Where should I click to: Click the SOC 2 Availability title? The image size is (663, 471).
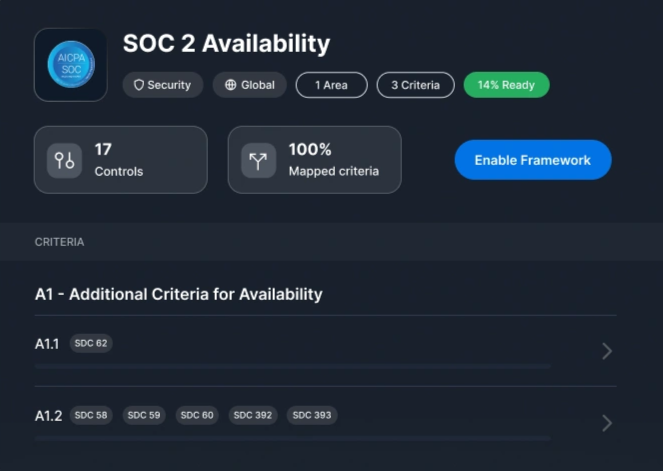(x=226, y=44)
